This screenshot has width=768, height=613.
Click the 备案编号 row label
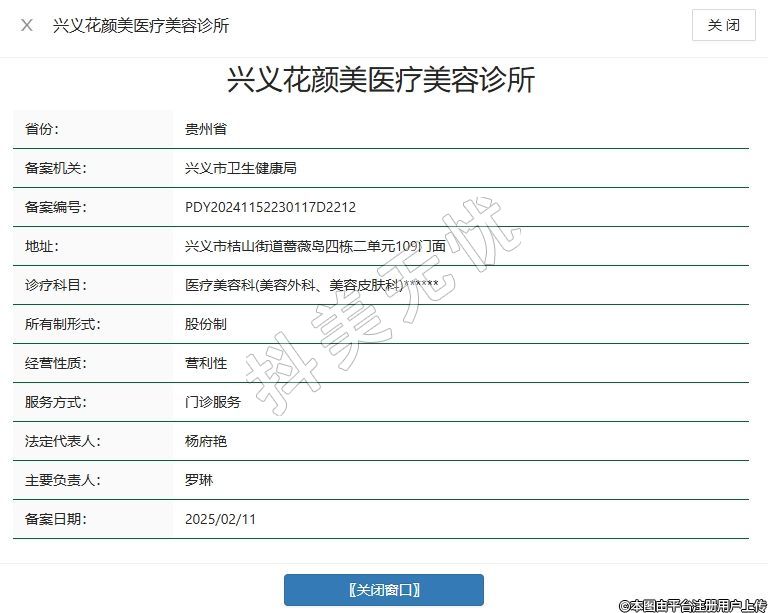coord(56,207)
